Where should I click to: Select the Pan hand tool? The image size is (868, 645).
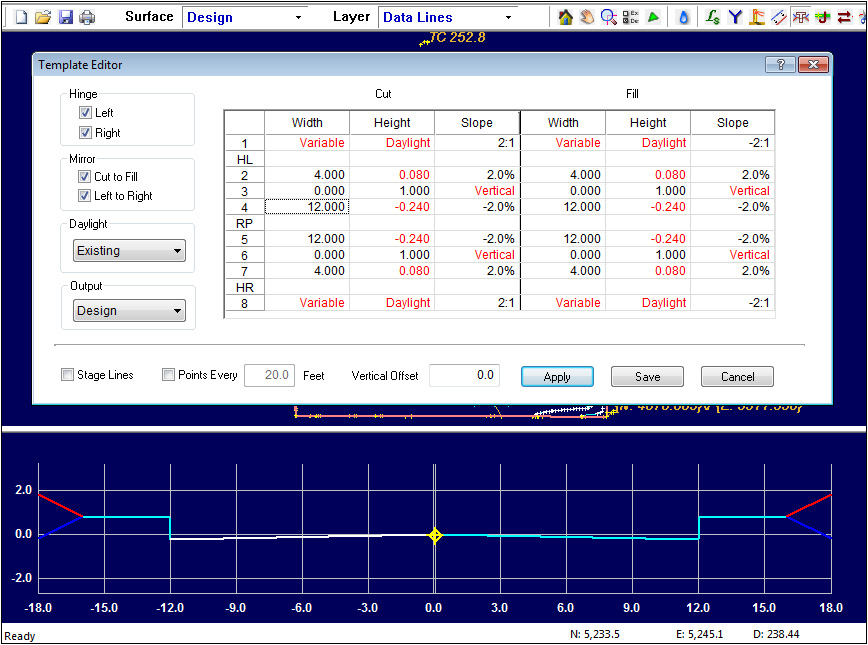tap(587, 17)
